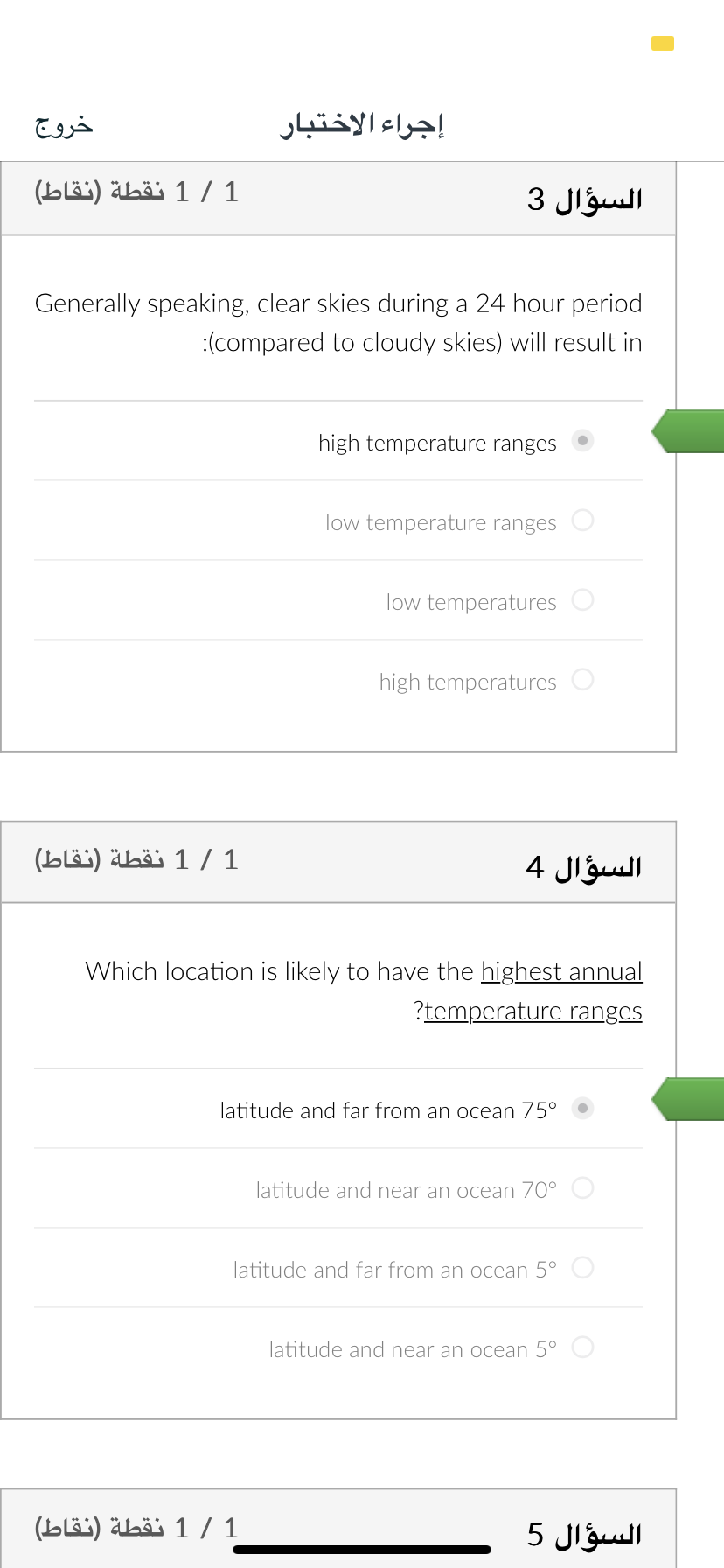The height and width of the screenshot is (1568, 724).
Task: Click the خروج exit link
Action: [x=64, y=126]
